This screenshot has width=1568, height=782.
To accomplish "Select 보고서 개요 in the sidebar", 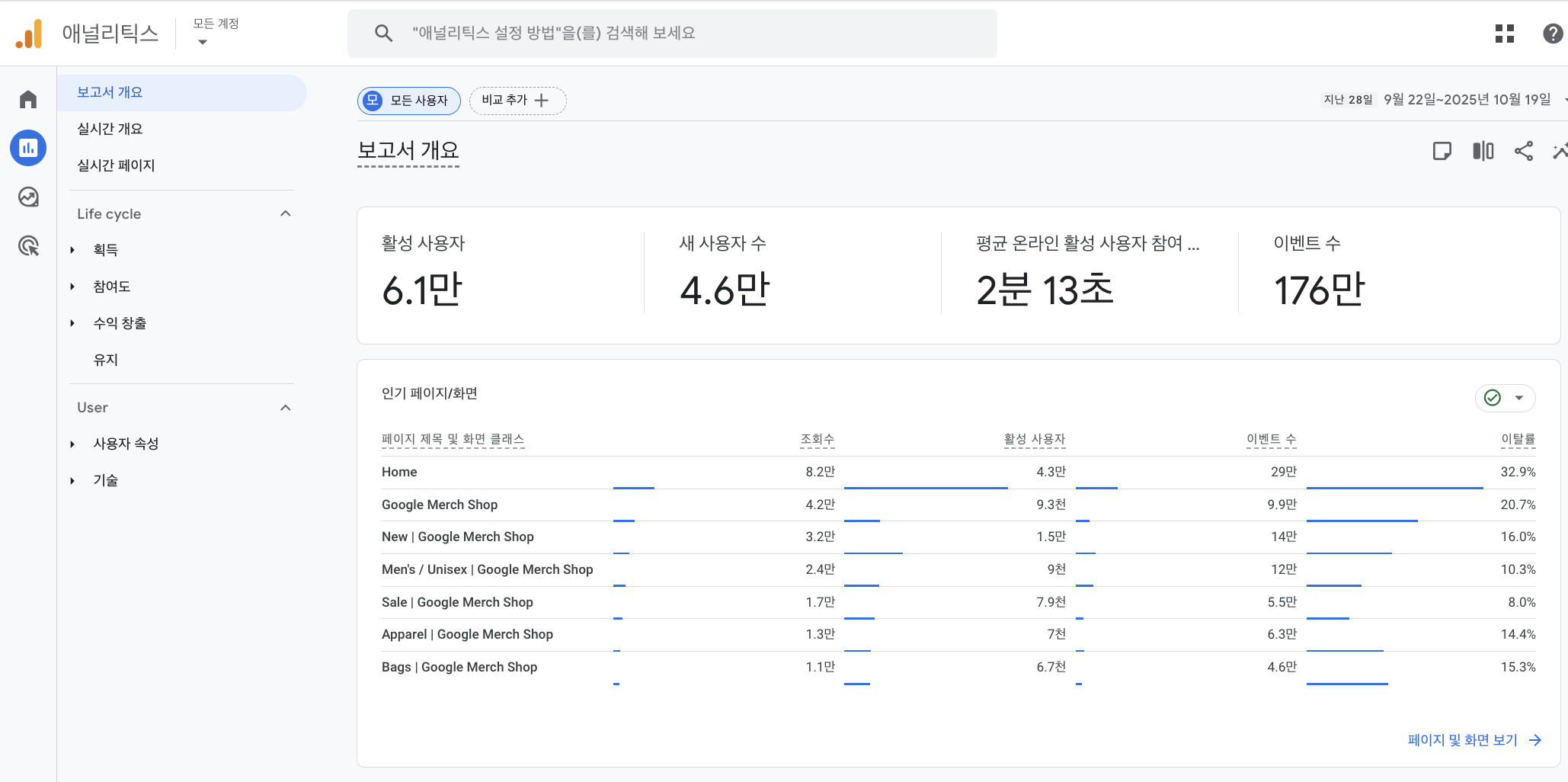I will [182, 92].
